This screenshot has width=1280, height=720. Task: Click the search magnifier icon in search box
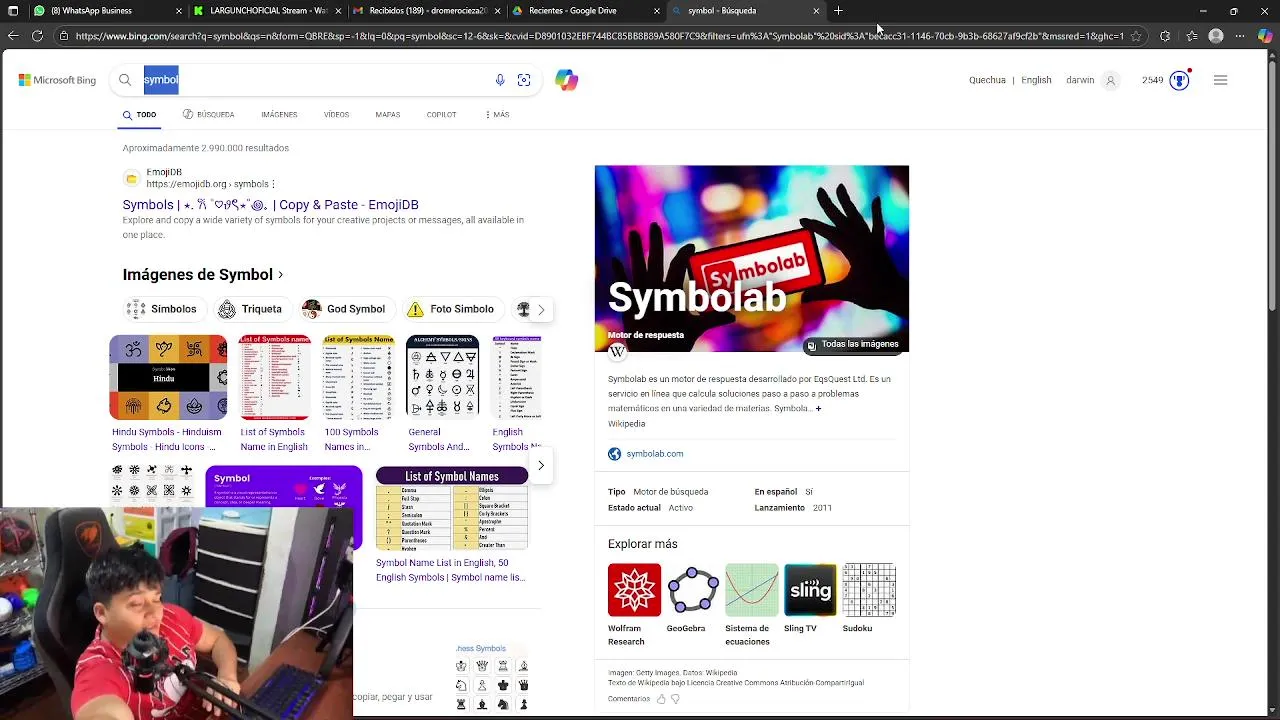coord(125,80)
